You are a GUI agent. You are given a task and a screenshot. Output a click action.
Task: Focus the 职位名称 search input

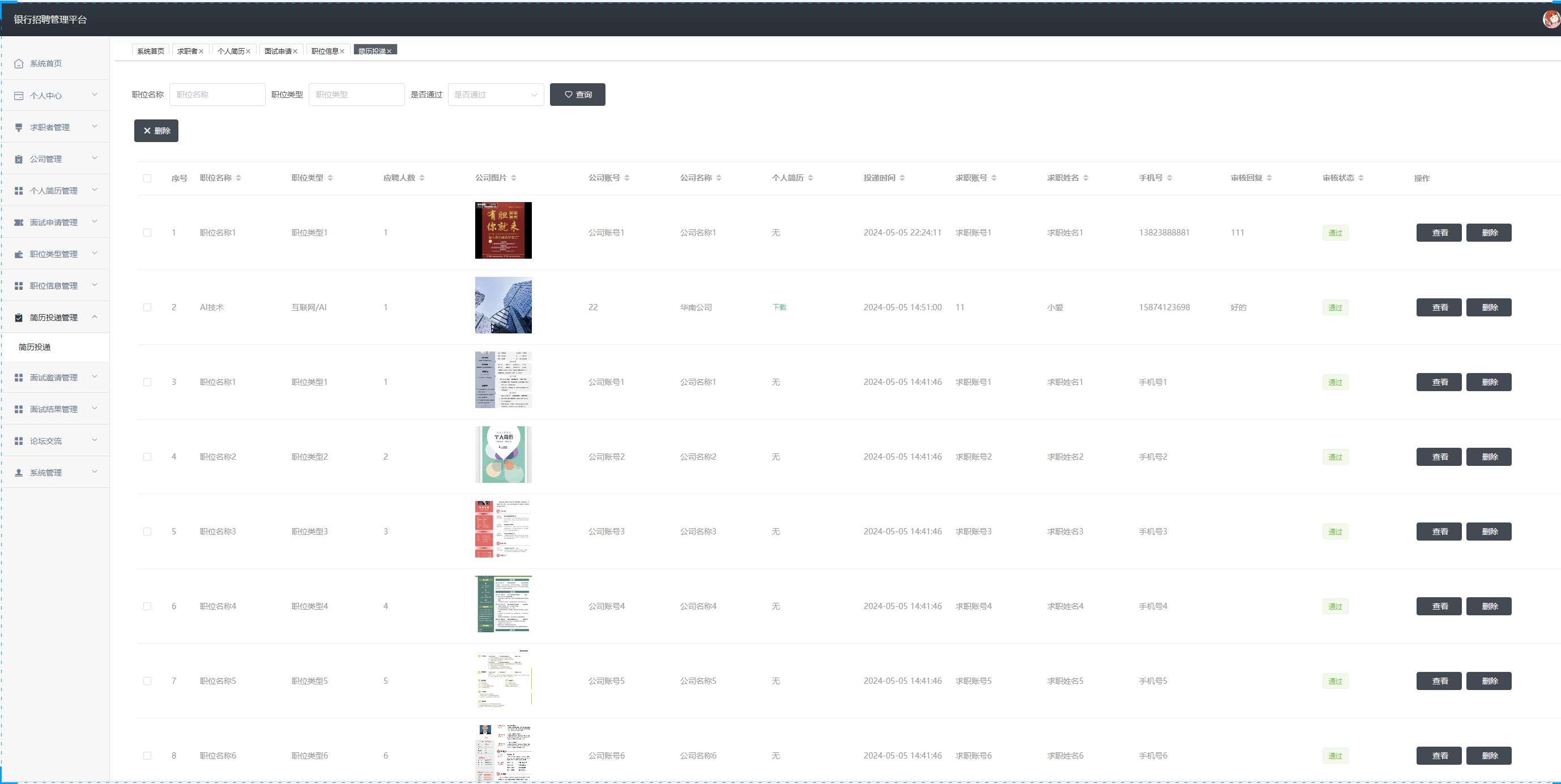[x=217, y=95]
